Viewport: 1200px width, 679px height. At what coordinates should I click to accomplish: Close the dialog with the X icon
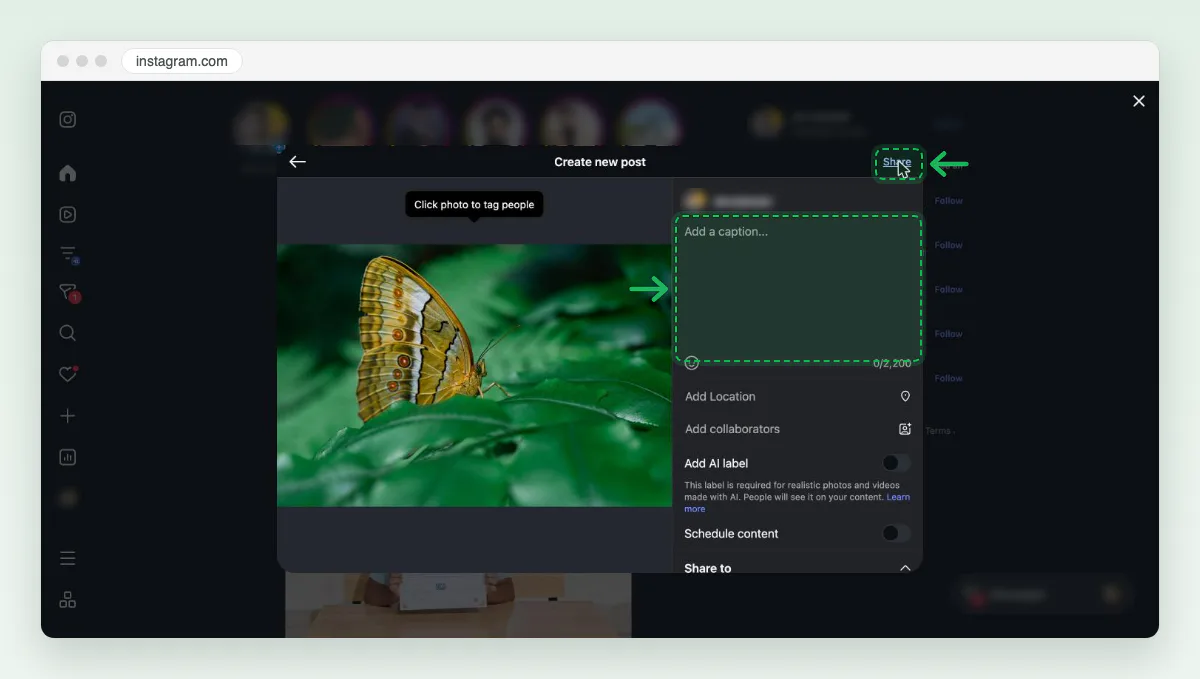click(x=1139, y=101)
